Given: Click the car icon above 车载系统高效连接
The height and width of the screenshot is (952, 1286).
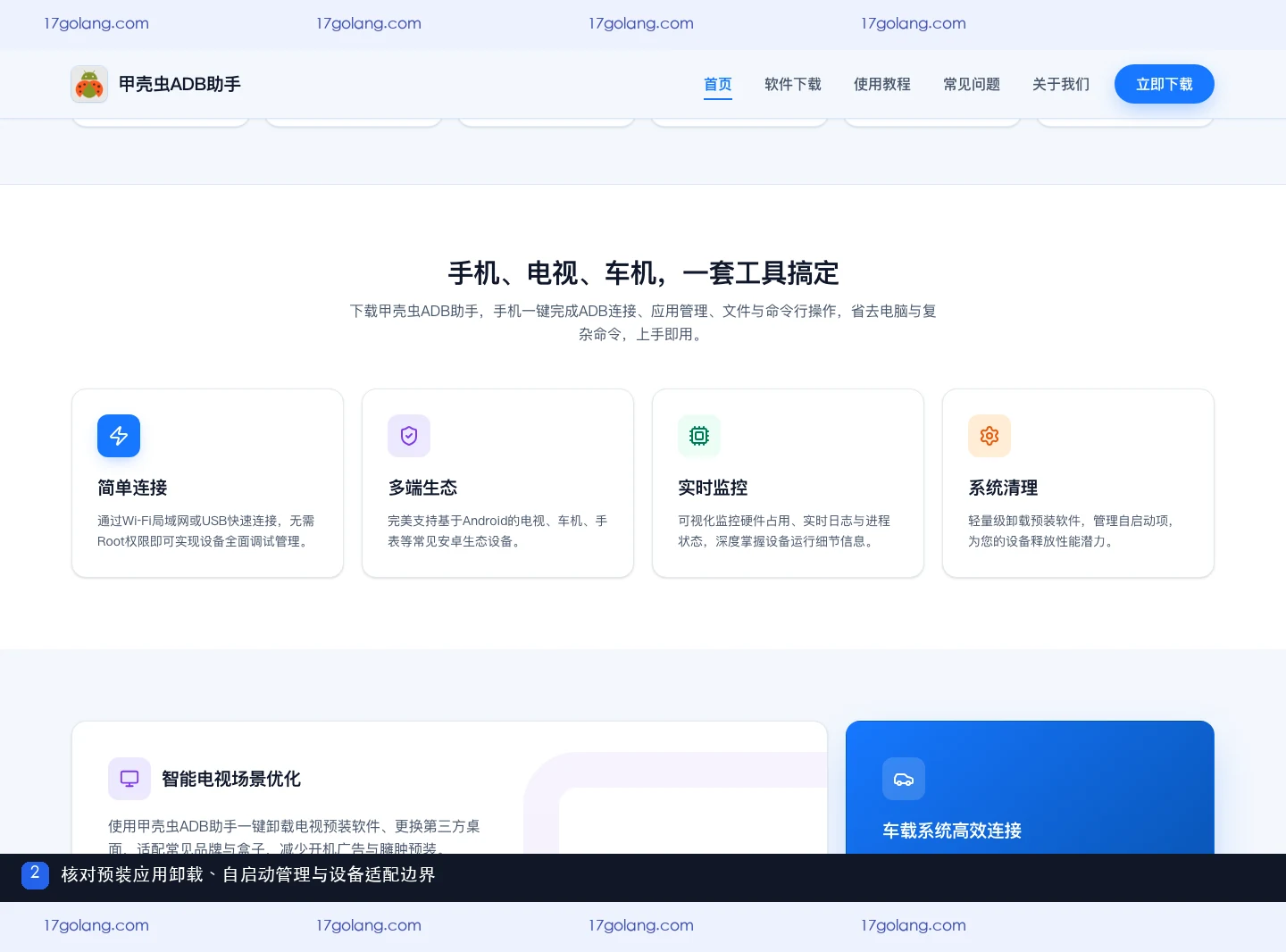Looking at the screenshot, I should (904, 779).
